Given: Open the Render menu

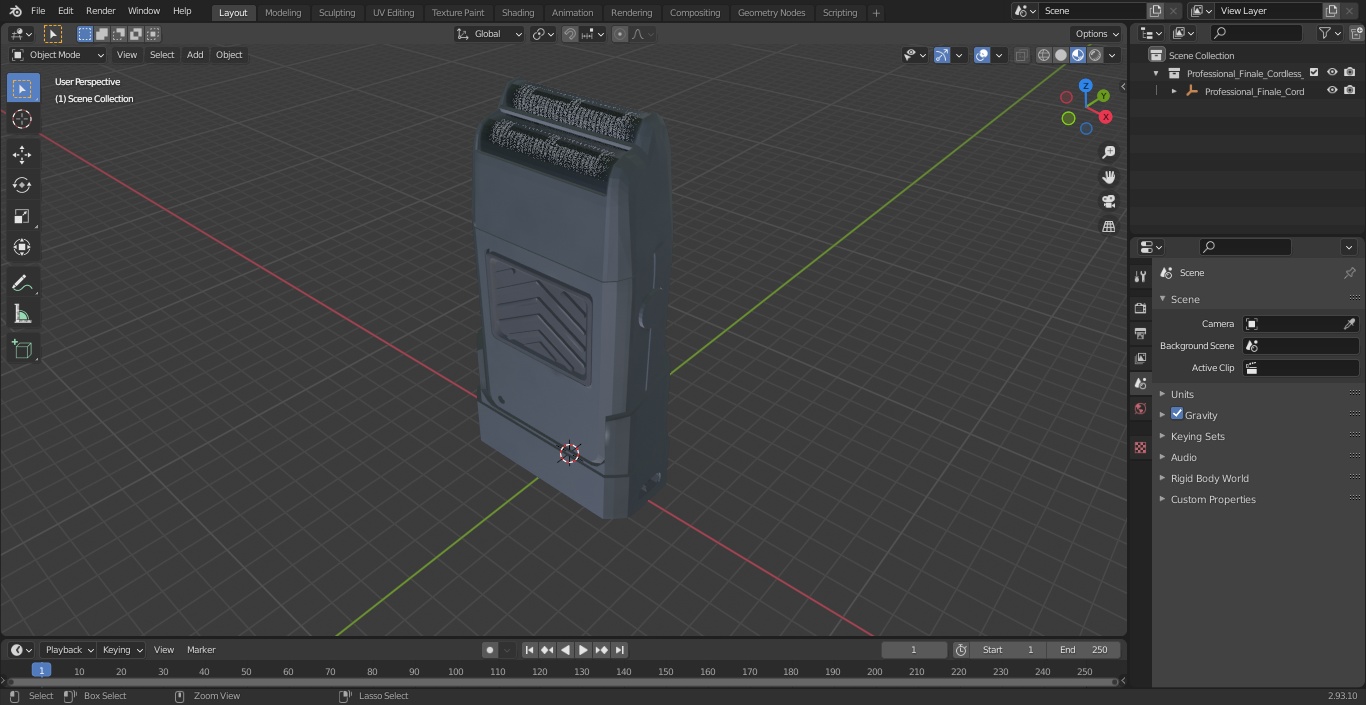Looking at the screenshot, I should 100,11.
